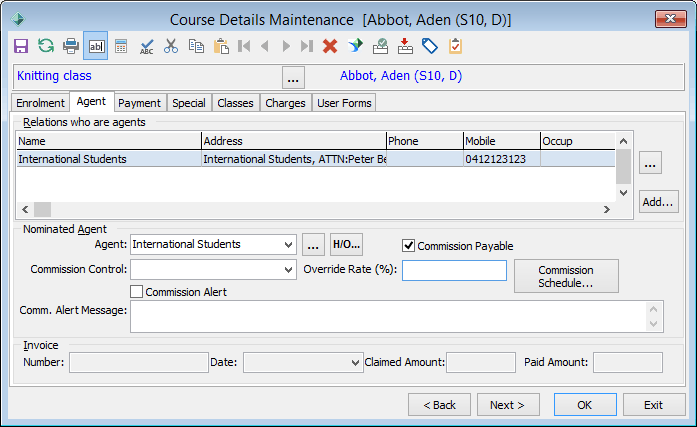The height and width of the screenshot is (427, 697).
Task: Click the blue tag icon
Action: (x=430, y=46)
